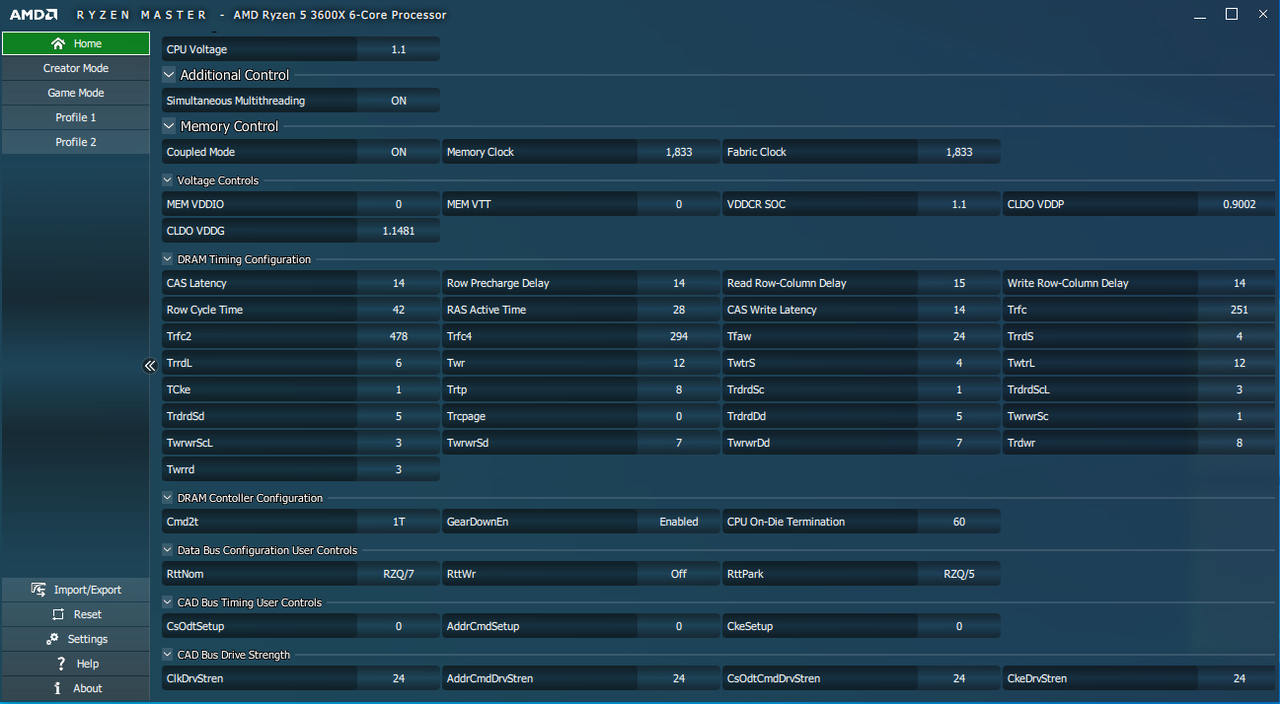Switch to Game Mode
1280x704 pixels.
pyautogui.click(x=75, y=93)
